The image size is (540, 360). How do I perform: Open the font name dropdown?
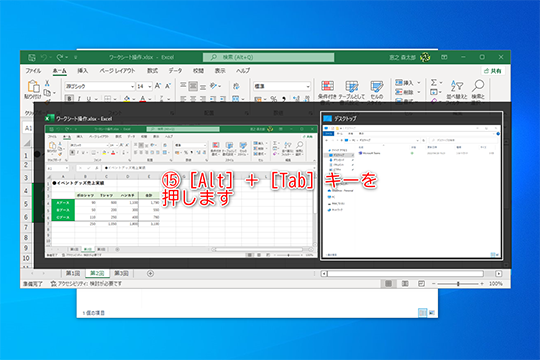(x=132, y=86)
